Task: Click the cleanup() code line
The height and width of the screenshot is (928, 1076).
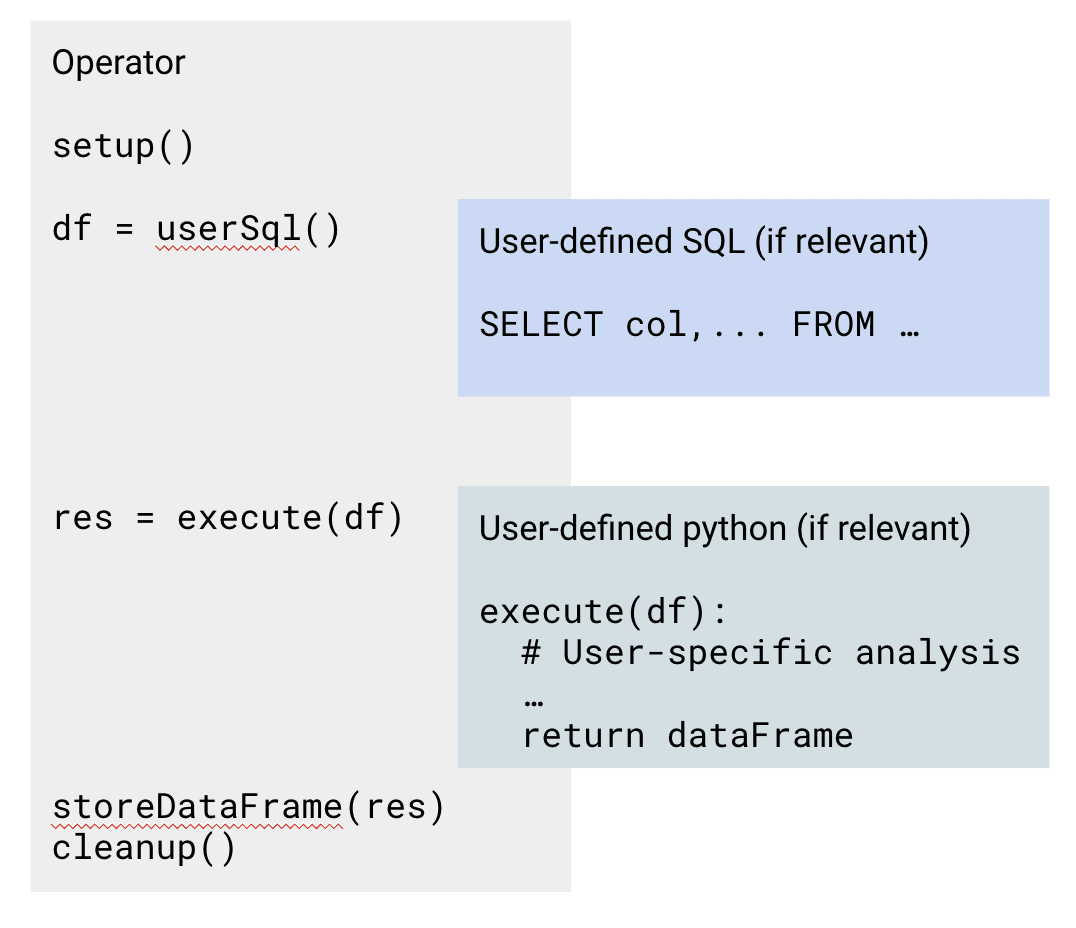Action: point(144,848)
